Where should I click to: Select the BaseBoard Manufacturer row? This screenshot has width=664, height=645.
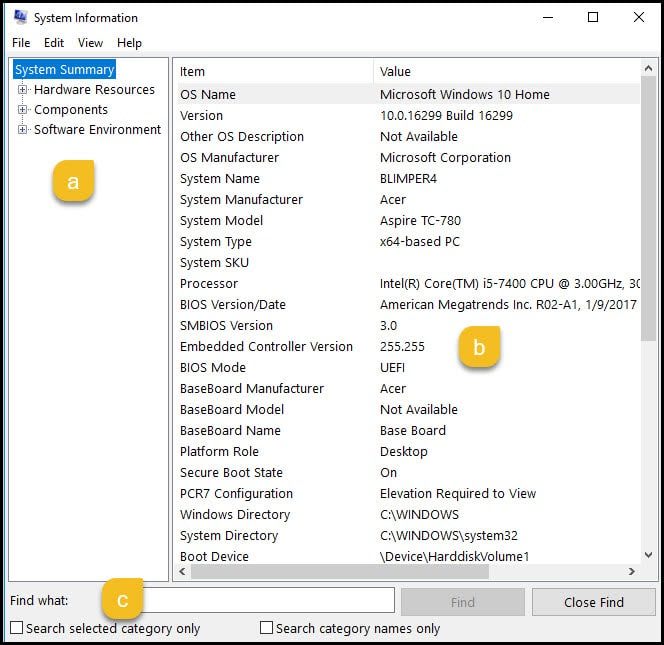coord(407,389)
